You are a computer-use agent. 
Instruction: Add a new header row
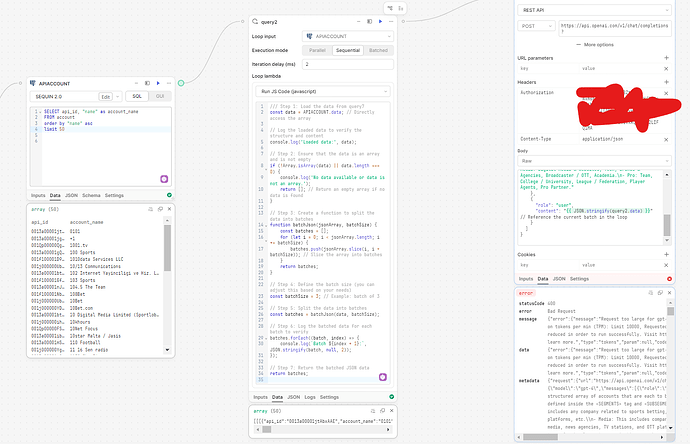point(666,82)
